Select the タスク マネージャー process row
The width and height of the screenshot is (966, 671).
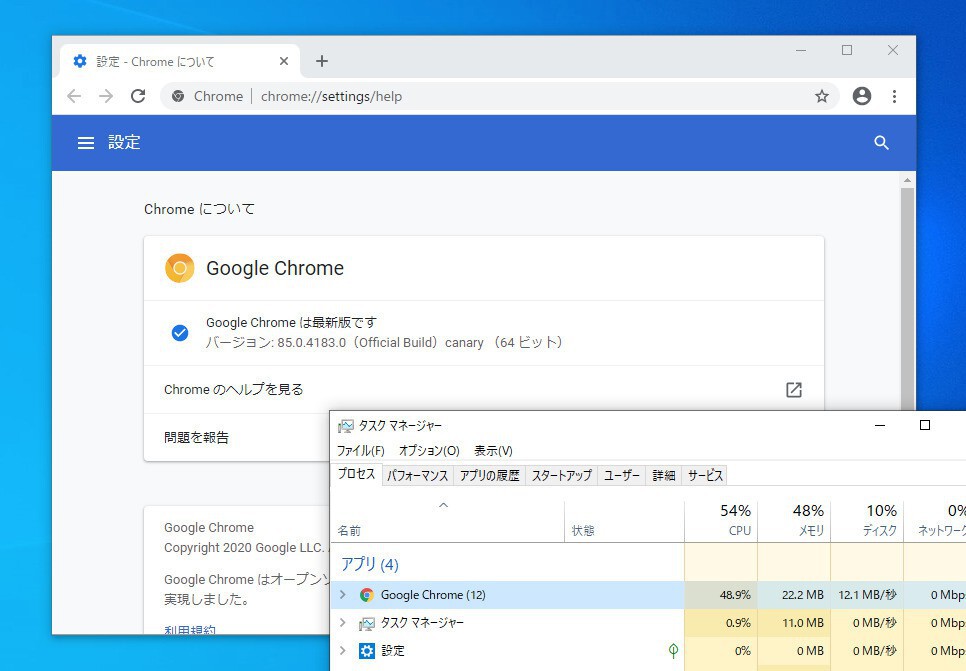tap(648, 623)
